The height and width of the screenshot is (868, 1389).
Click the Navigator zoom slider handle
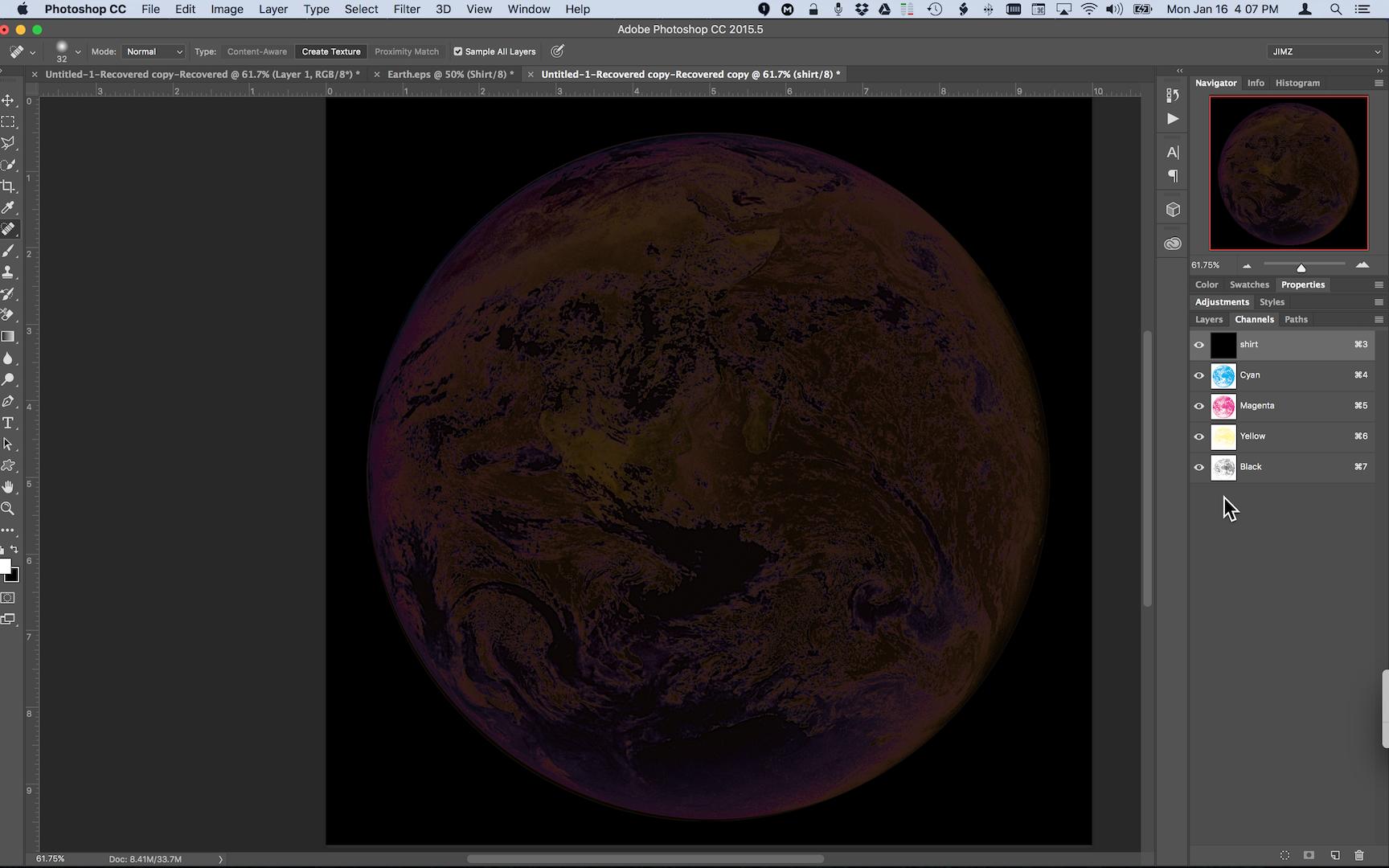1301,268
